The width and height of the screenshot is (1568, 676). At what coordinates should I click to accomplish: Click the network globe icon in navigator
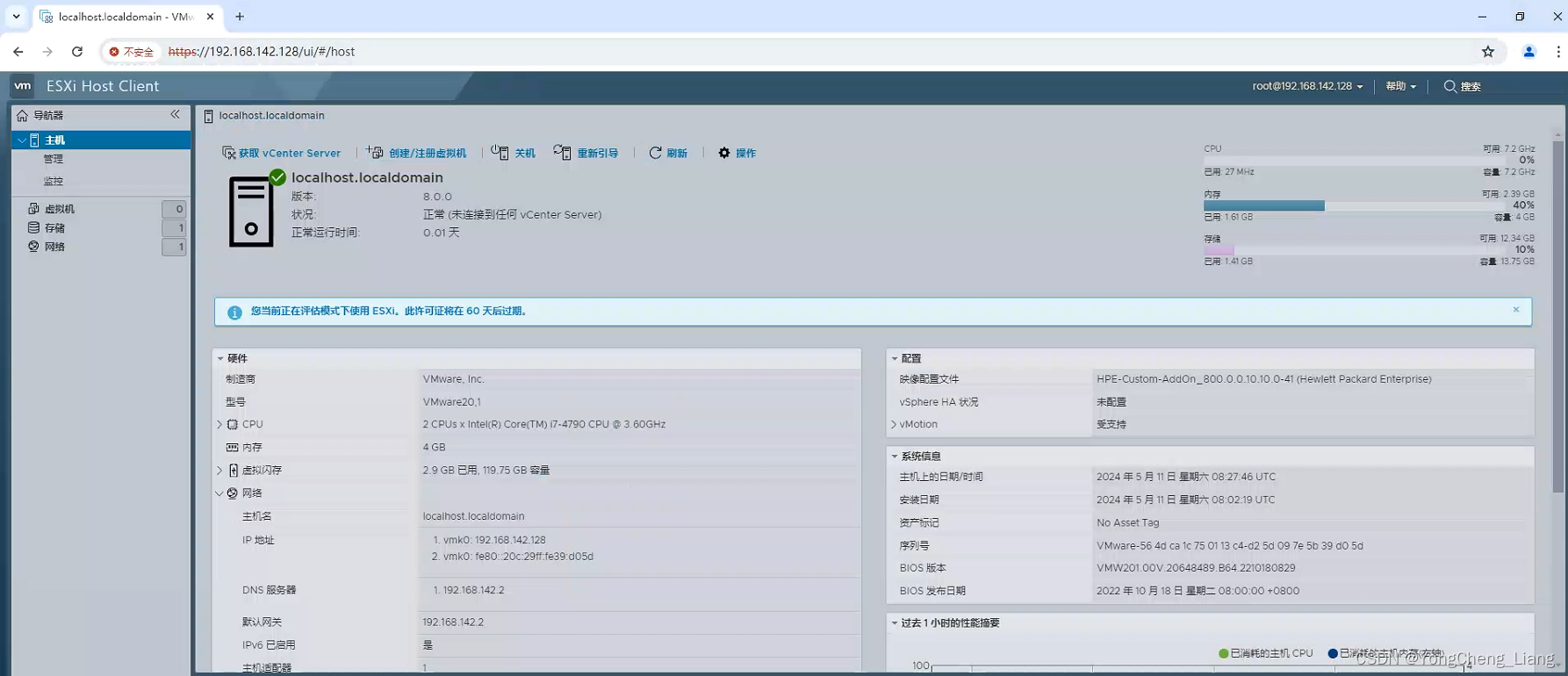[33, 247]
